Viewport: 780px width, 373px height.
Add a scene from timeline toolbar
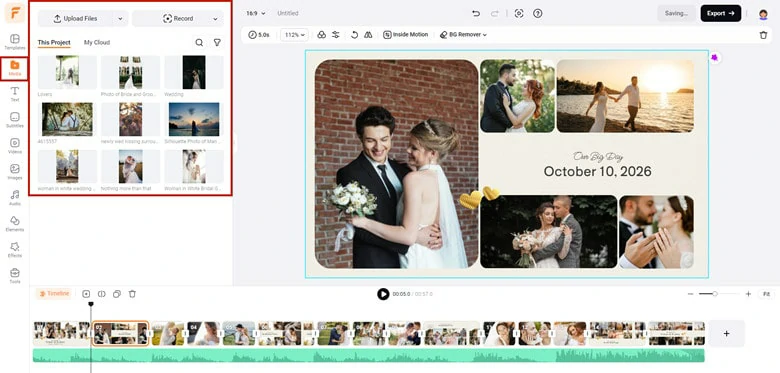point(86,294)
